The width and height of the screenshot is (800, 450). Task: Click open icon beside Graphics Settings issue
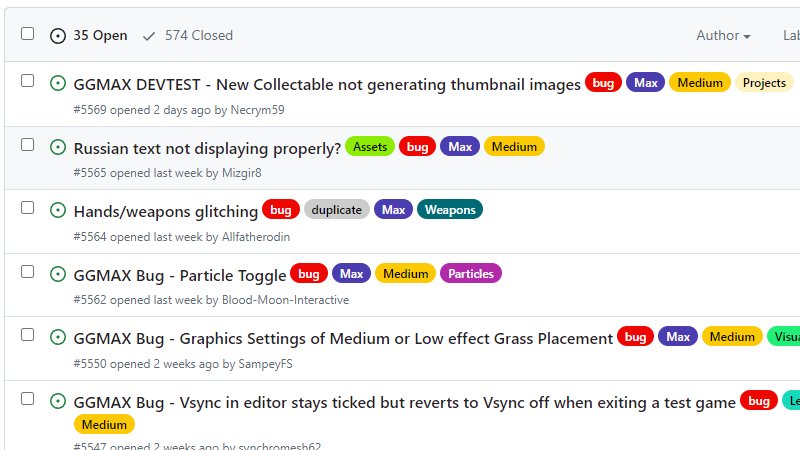58,338
